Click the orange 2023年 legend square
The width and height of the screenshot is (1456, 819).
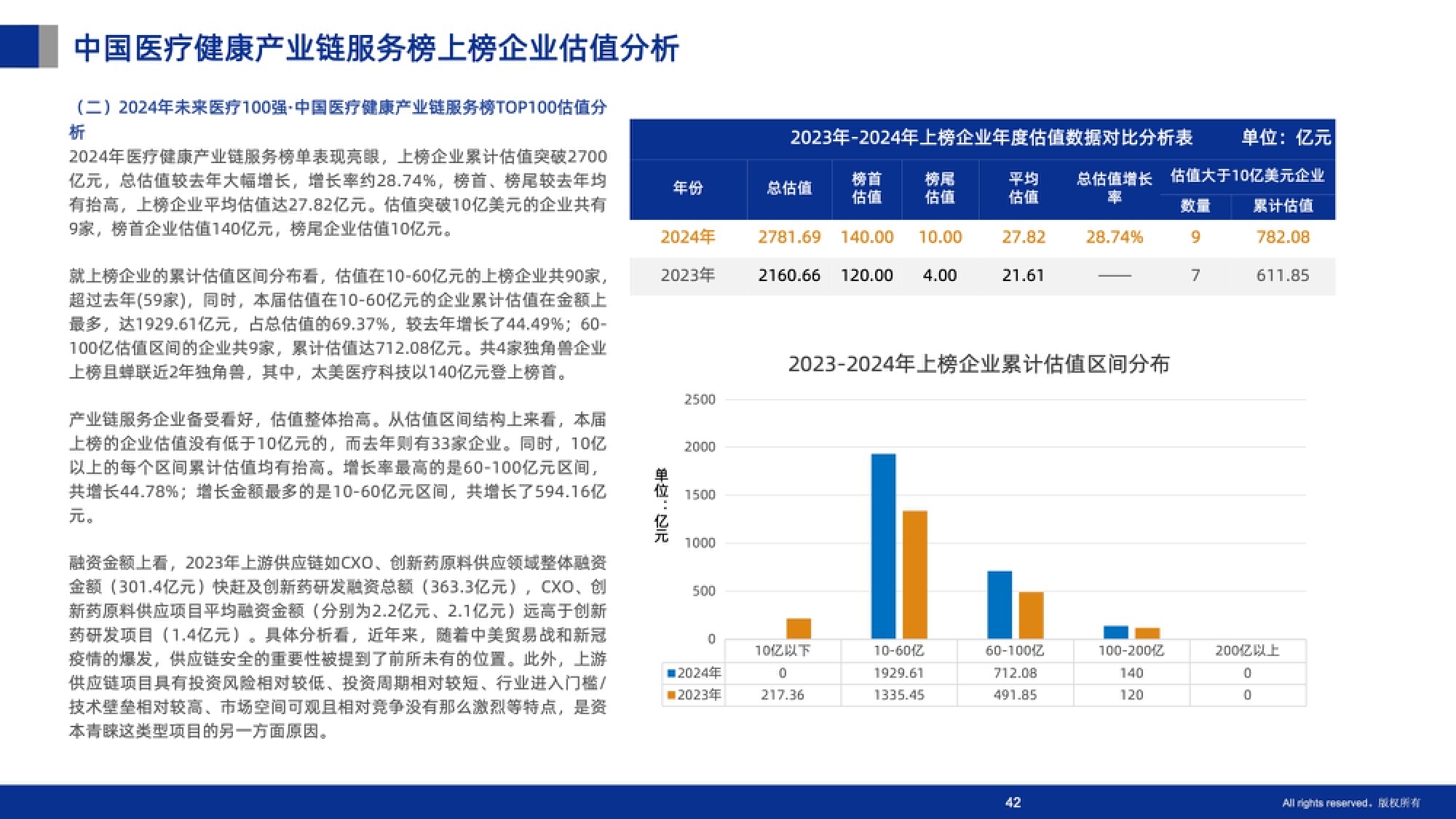click(x=671, y=695)
